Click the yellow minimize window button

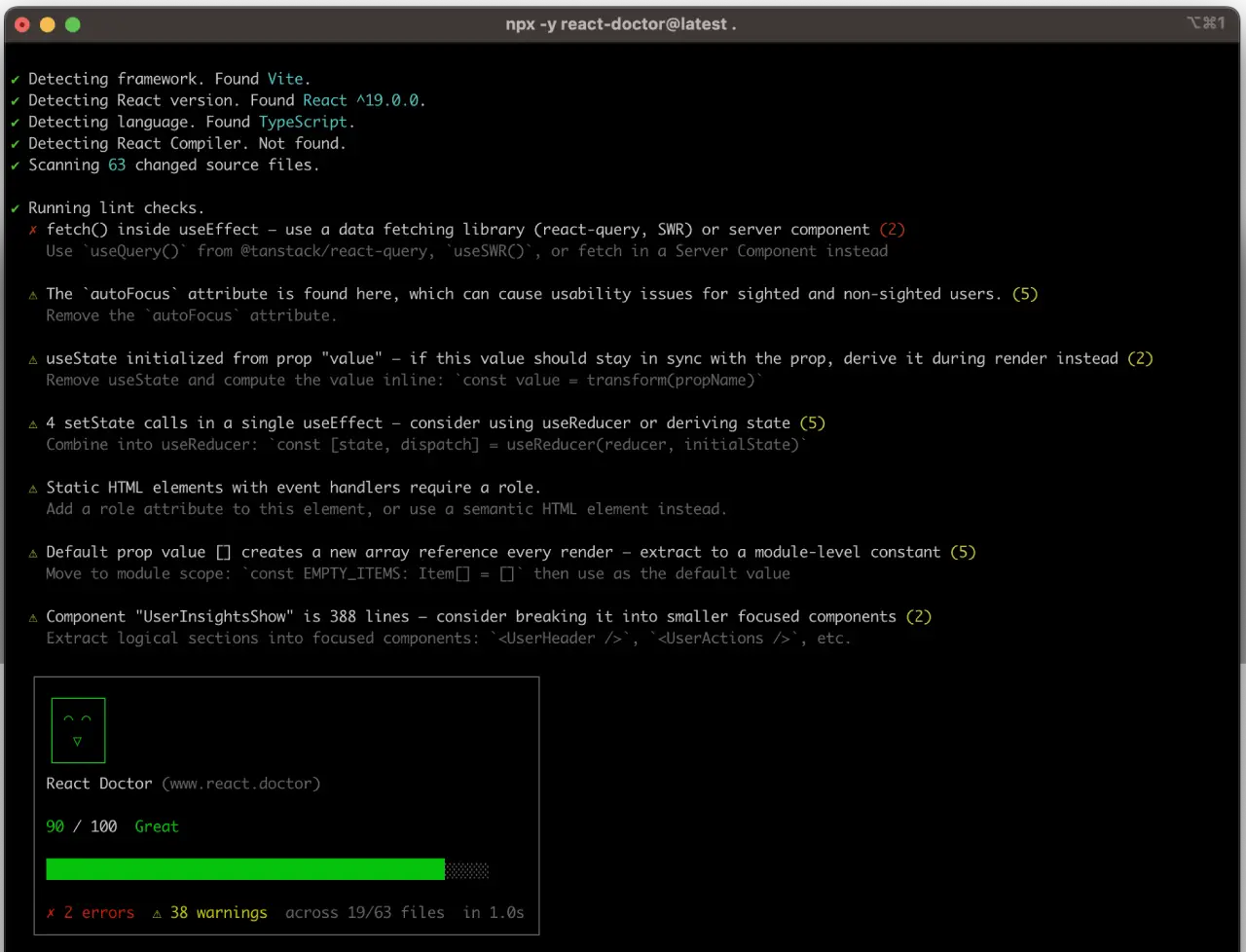pyautogui.click(x=47, y=24)
